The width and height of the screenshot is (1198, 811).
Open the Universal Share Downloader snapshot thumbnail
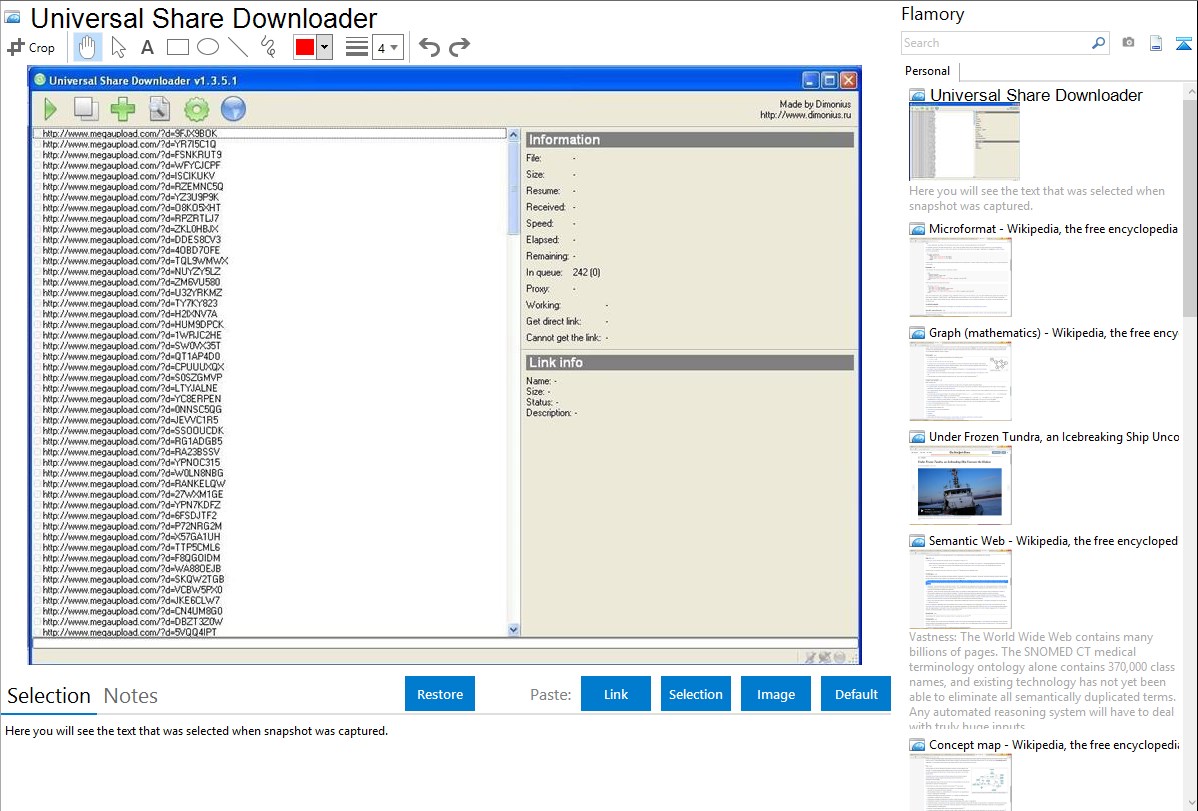[x=964, y=142]
